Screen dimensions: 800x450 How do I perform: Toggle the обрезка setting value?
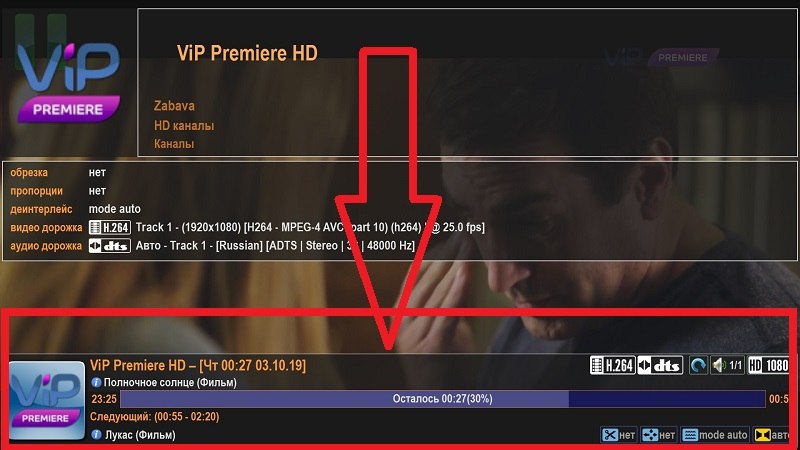tap(97, 172)
